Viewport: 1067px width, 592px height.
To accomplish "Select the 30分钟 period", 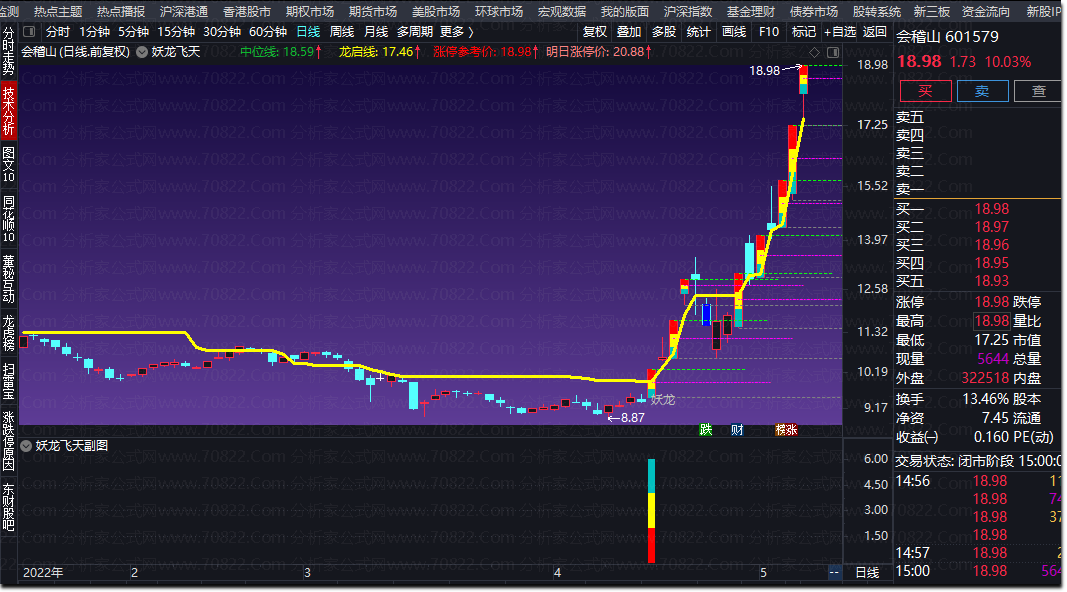I will (222, 32).
